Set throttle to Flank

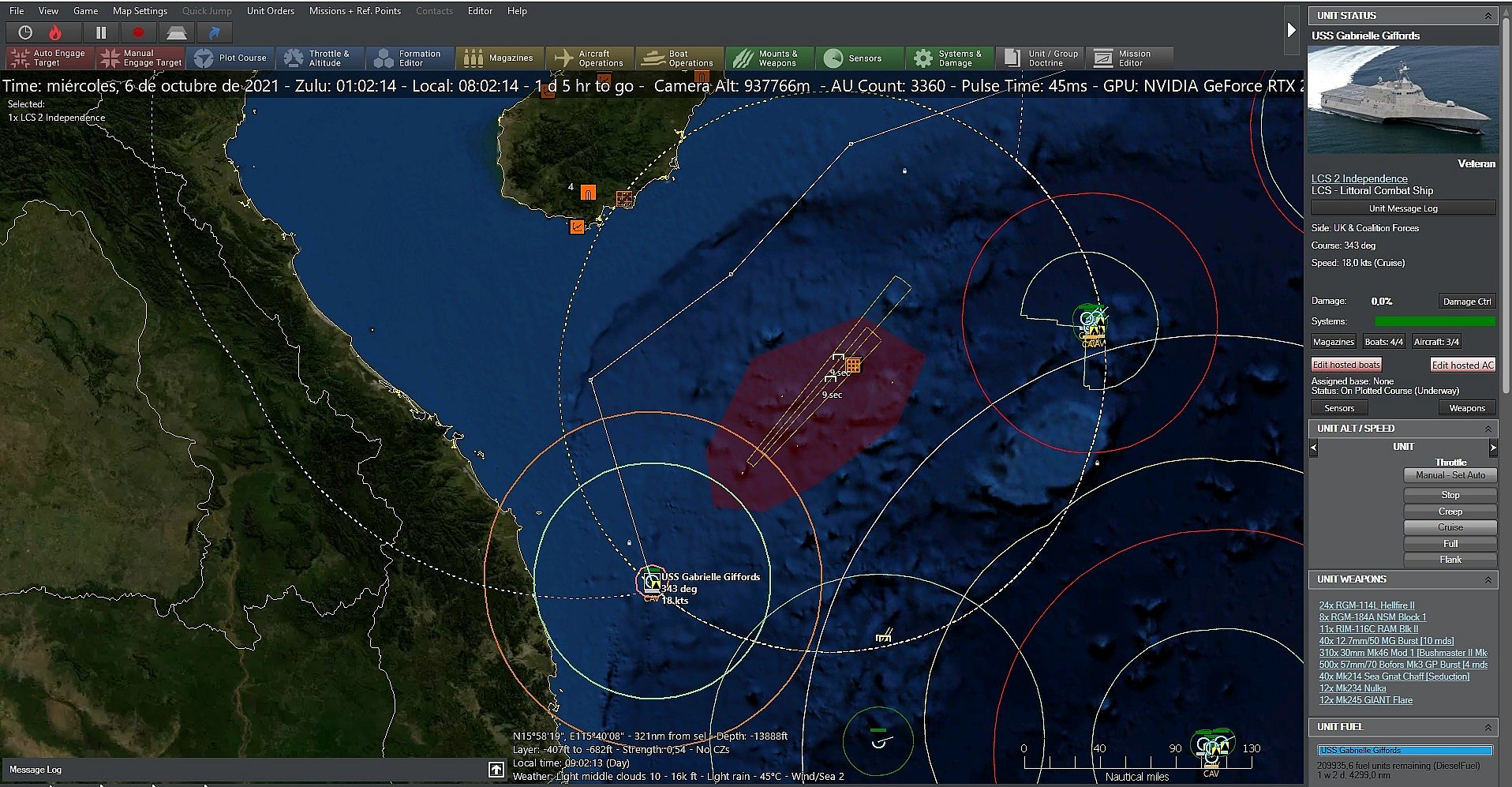pos(1450,560)
